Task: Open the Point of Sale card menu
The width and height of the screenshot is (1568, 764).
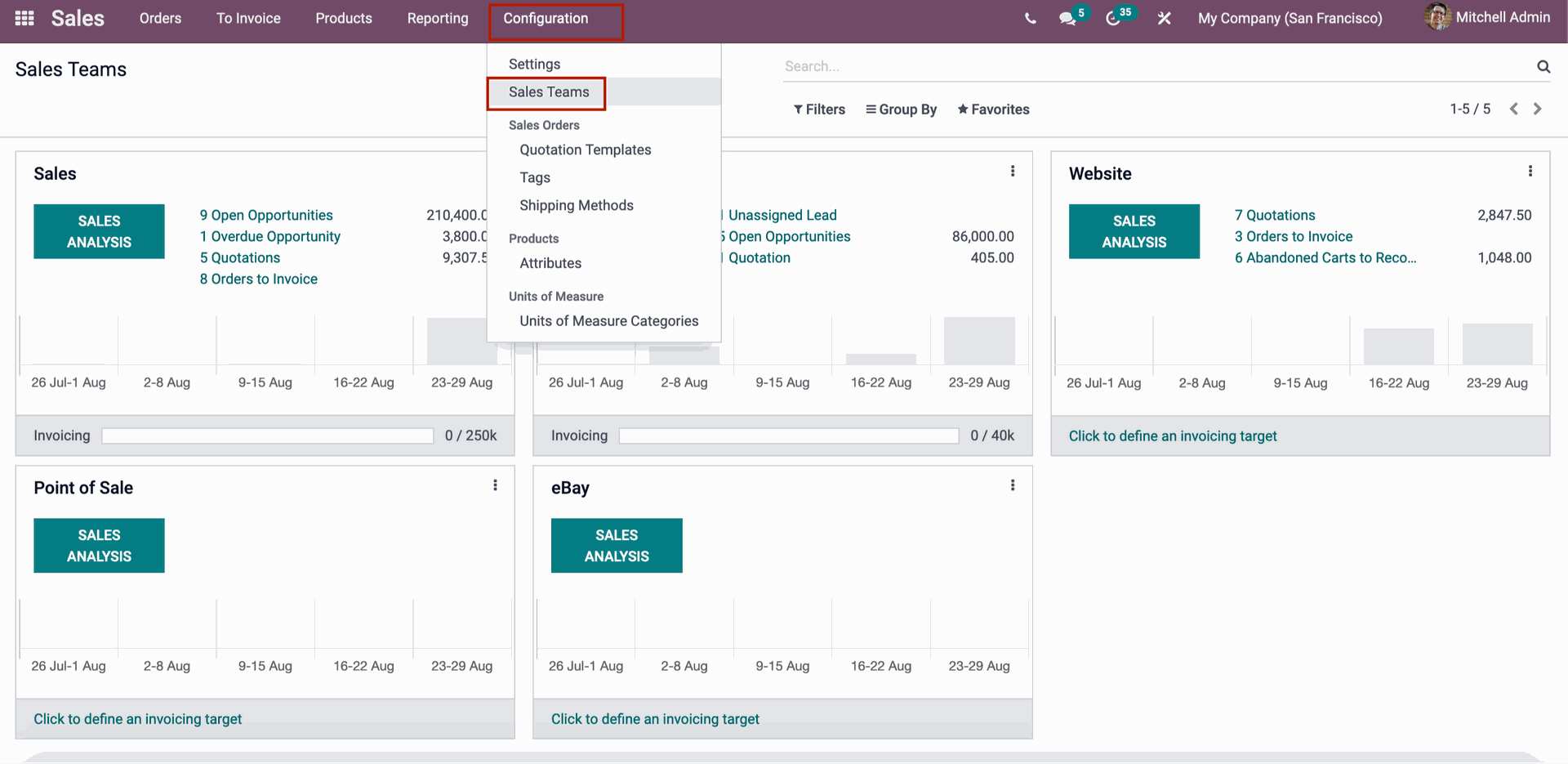Action: (x=495, y=485)
